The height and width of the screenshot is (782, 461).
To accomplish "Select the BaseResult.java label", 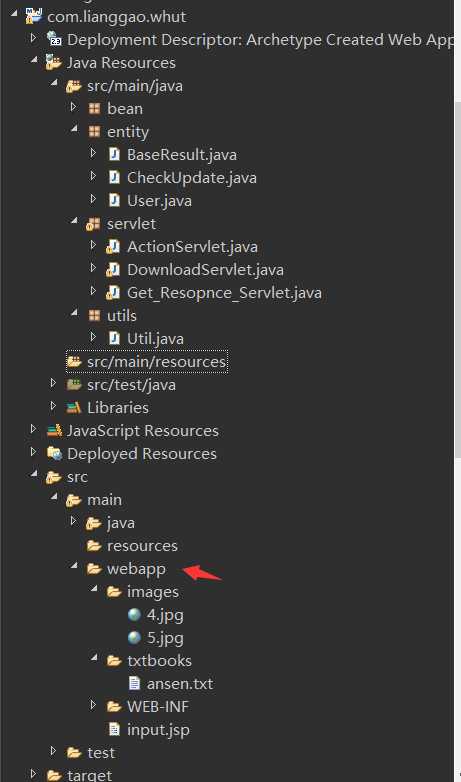I will click(x=182, y=155).
